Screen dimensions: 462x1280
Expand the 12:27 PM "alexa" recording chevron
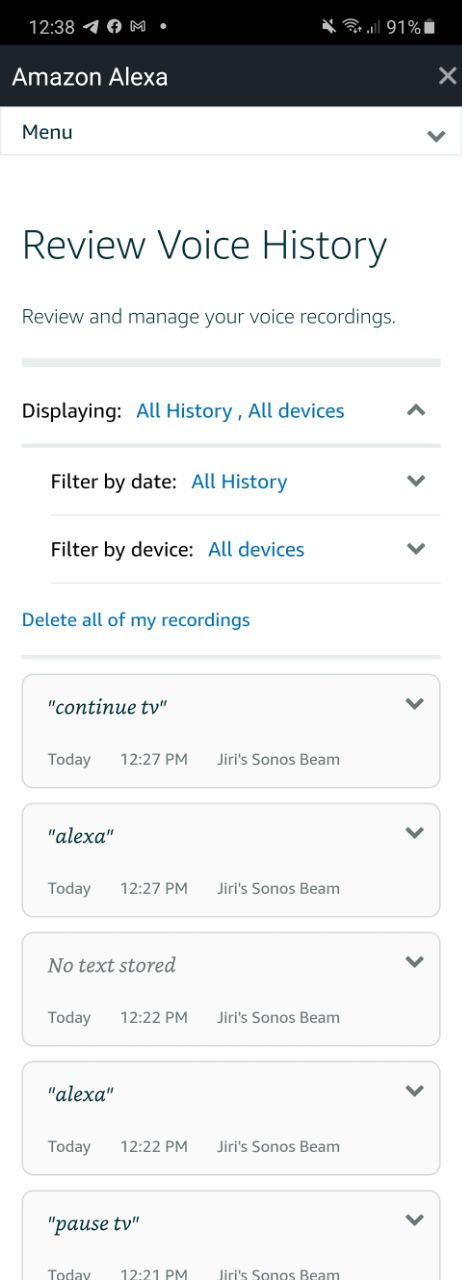[x=415, y=833]
